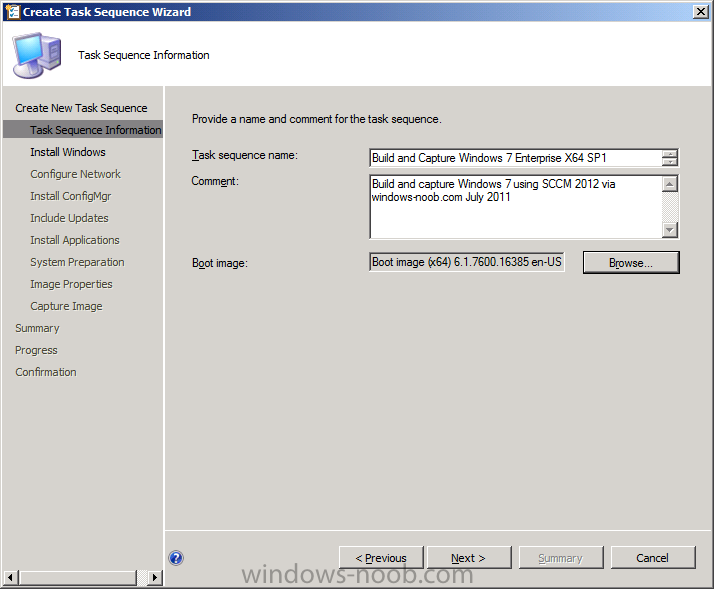Screen dimensions: 714x589
Task: Browse for a boot image
Action: [x=631, y=262]
